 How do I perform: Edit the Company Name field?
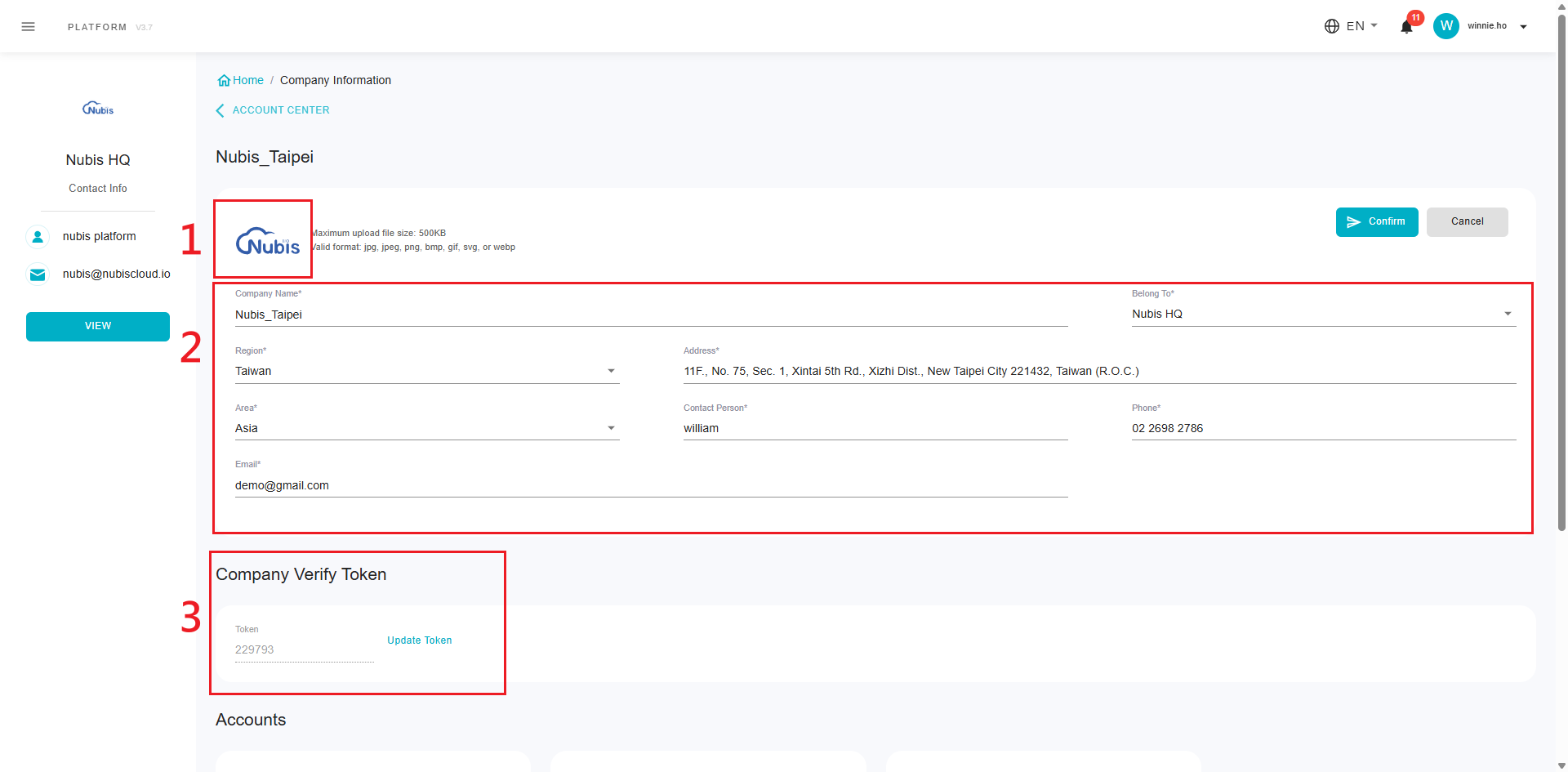tap(652, 315)
